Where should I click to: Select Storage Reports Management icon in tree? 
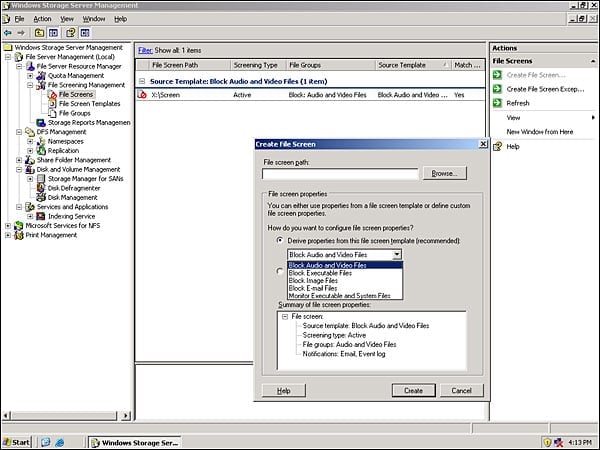pyautogui.click(x=41, y=122)
